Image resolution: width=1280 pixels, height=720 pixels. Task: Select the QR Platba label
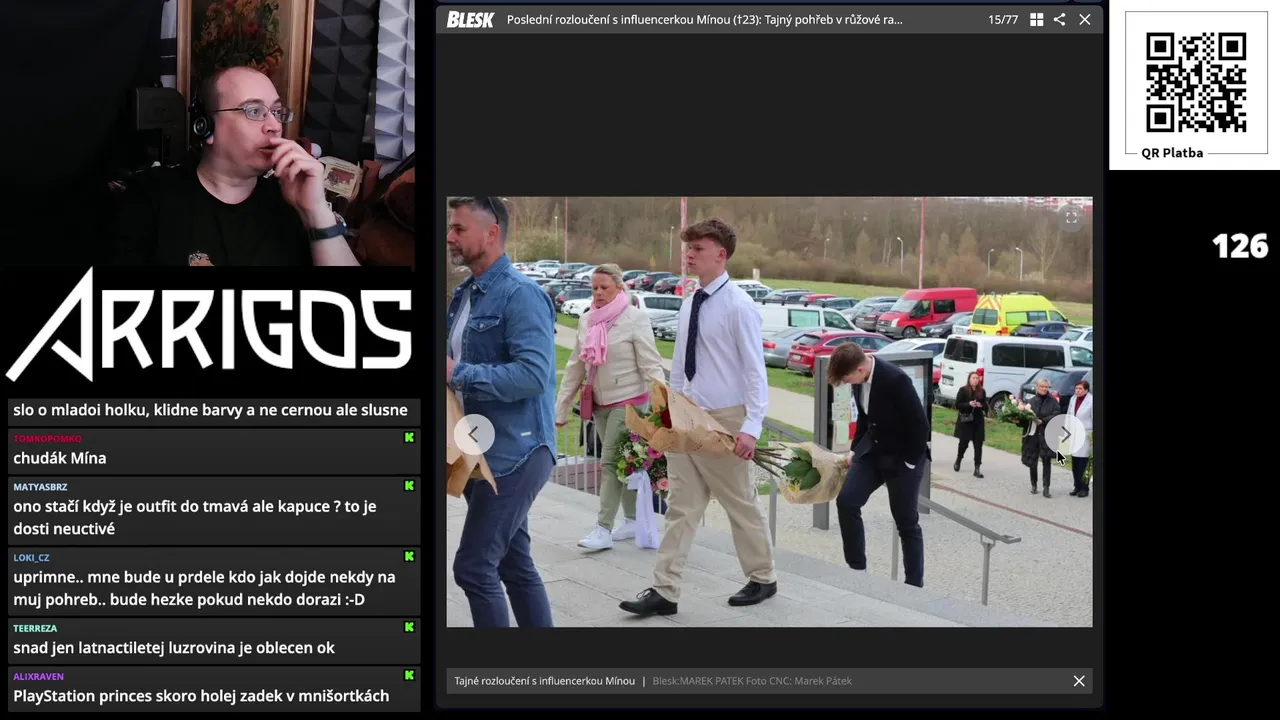[x=1172, y=153]
